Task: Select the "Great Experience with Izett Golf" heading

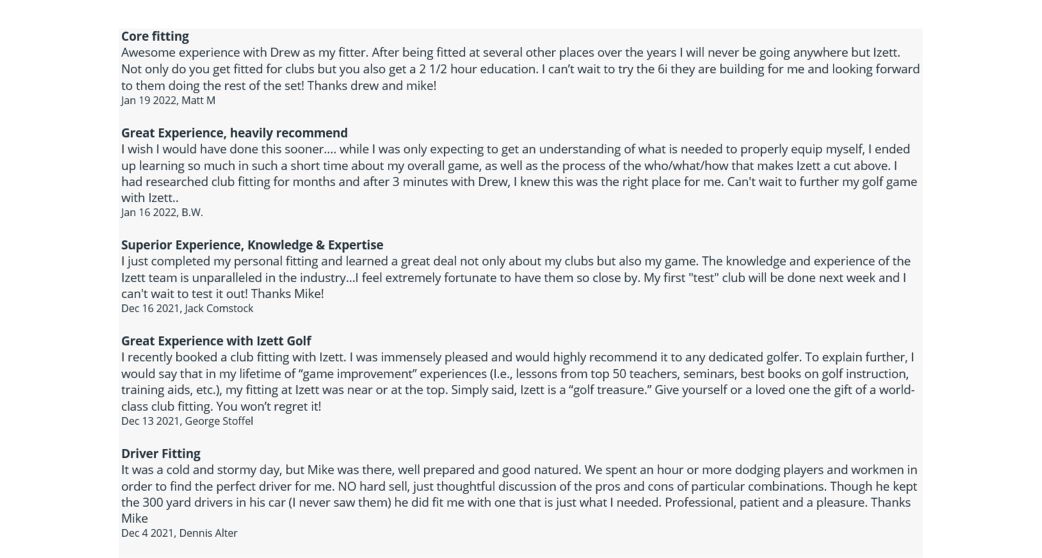Action: 216,341
